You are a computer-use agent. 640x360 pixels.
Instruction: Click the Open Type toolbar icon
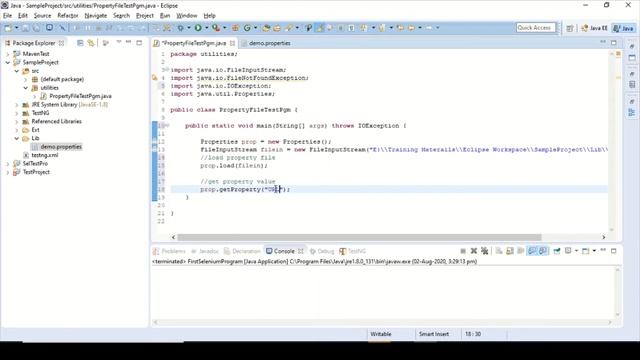pyautogui.click(x=266, y=28)
